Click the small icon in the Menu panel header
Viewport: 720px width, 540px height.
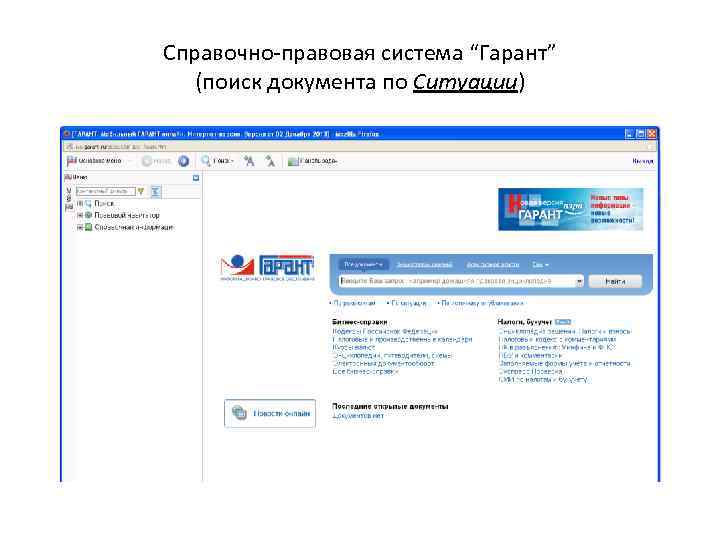[68, 177]
